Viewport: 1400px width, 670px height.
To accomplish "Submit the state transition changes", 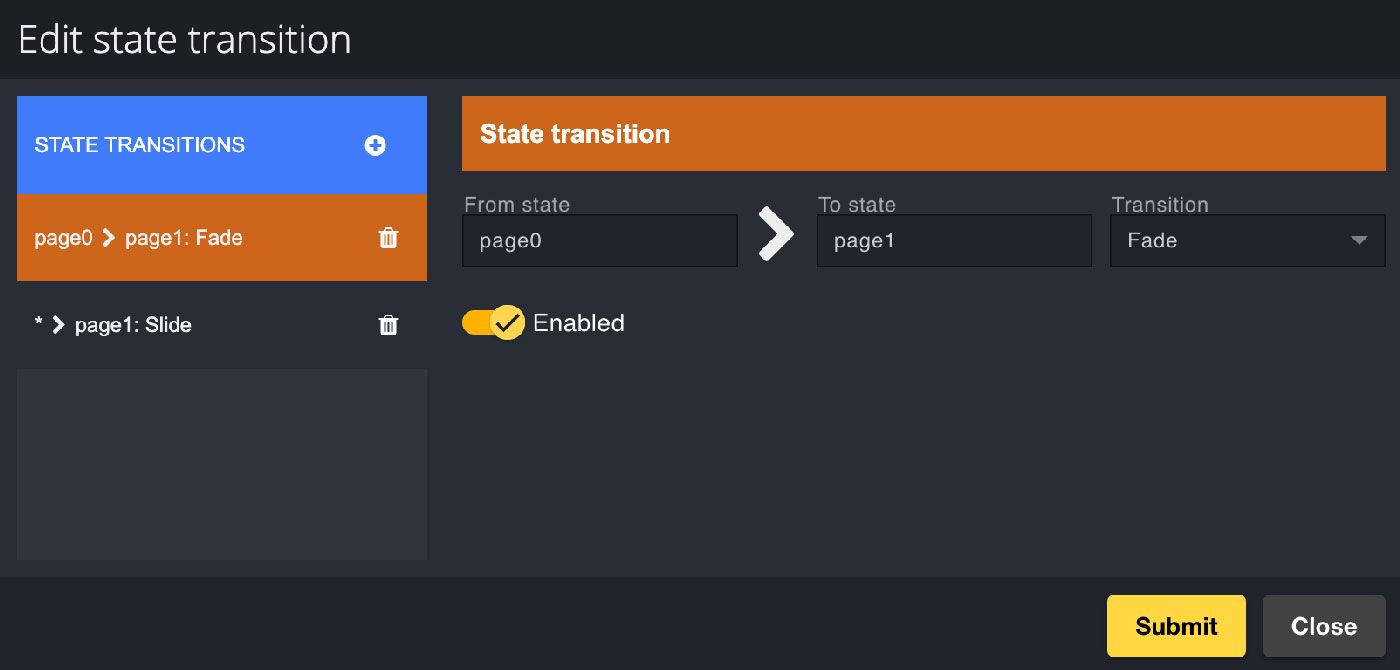I will pyautogui.click(x=1176, y=625).
